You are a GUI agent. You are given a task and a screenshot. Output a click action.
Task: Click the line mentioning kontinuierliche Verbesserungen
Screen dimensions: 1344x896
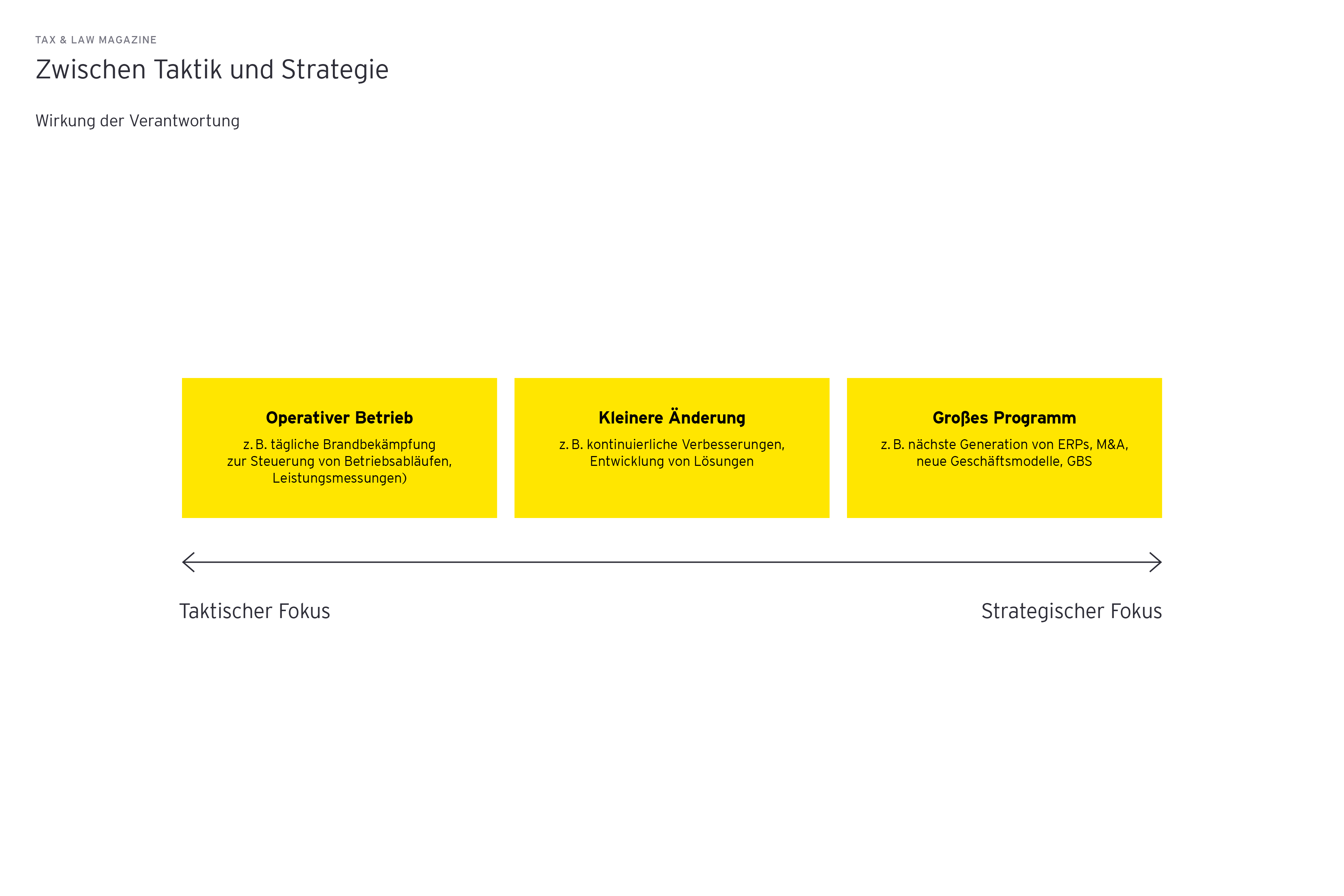pyautogui.click(x=672, y=444)
